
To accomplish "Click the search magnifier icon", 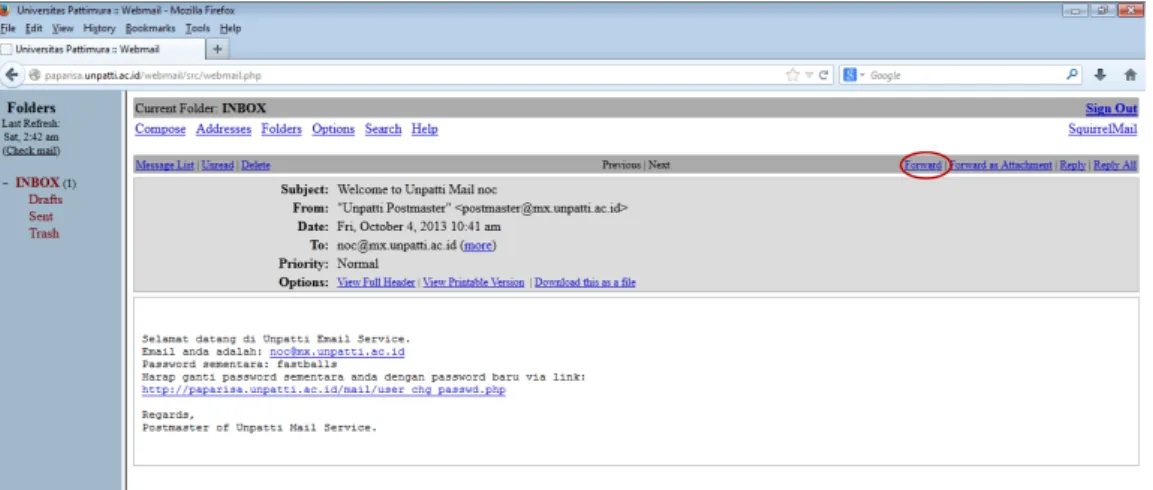I will pyautogui.click(x=1073, y=74).
